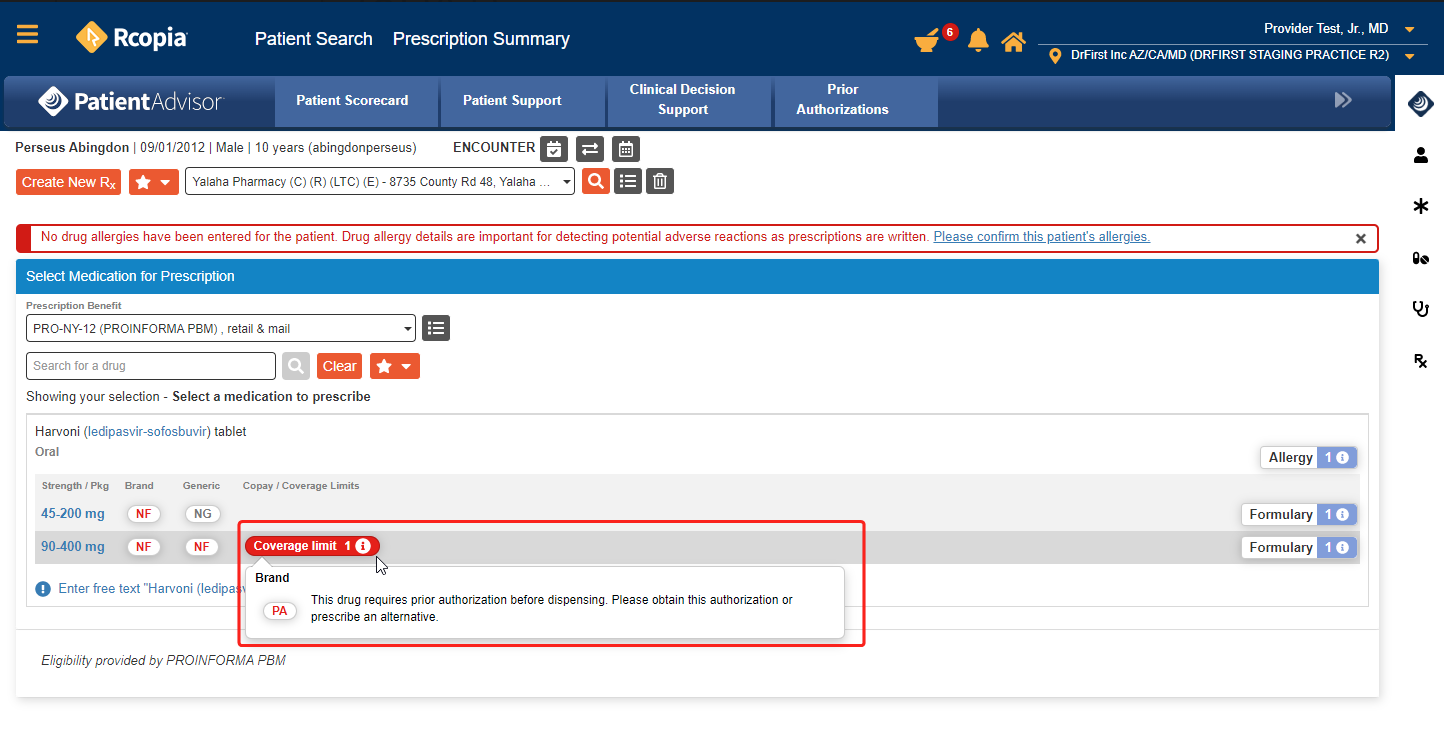This screenshot has height=741, width=1444.
Task: Click the Eligibility provided by PROINFORMA PBM text
Action: pos(164,660)
